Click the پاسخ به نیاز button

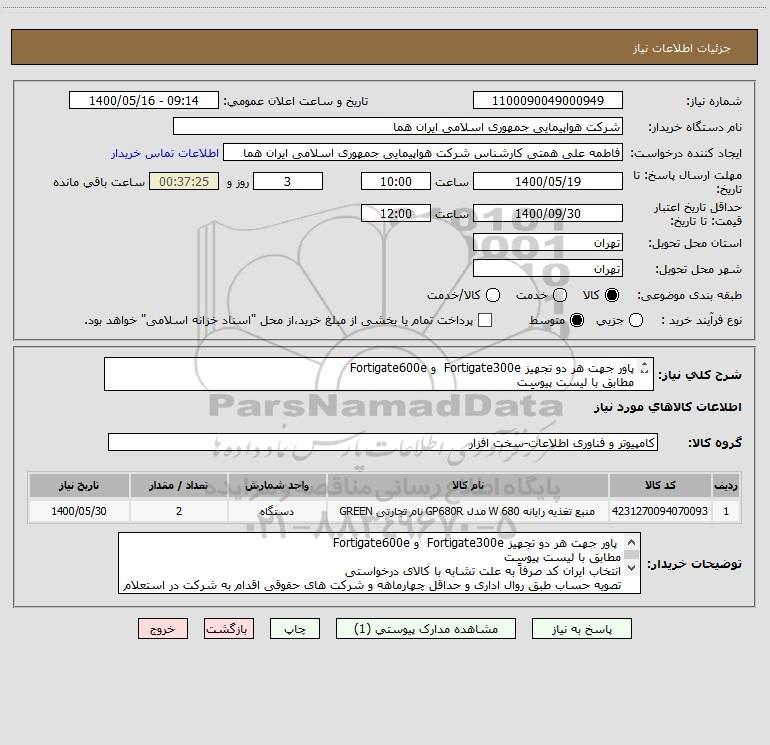581,629
